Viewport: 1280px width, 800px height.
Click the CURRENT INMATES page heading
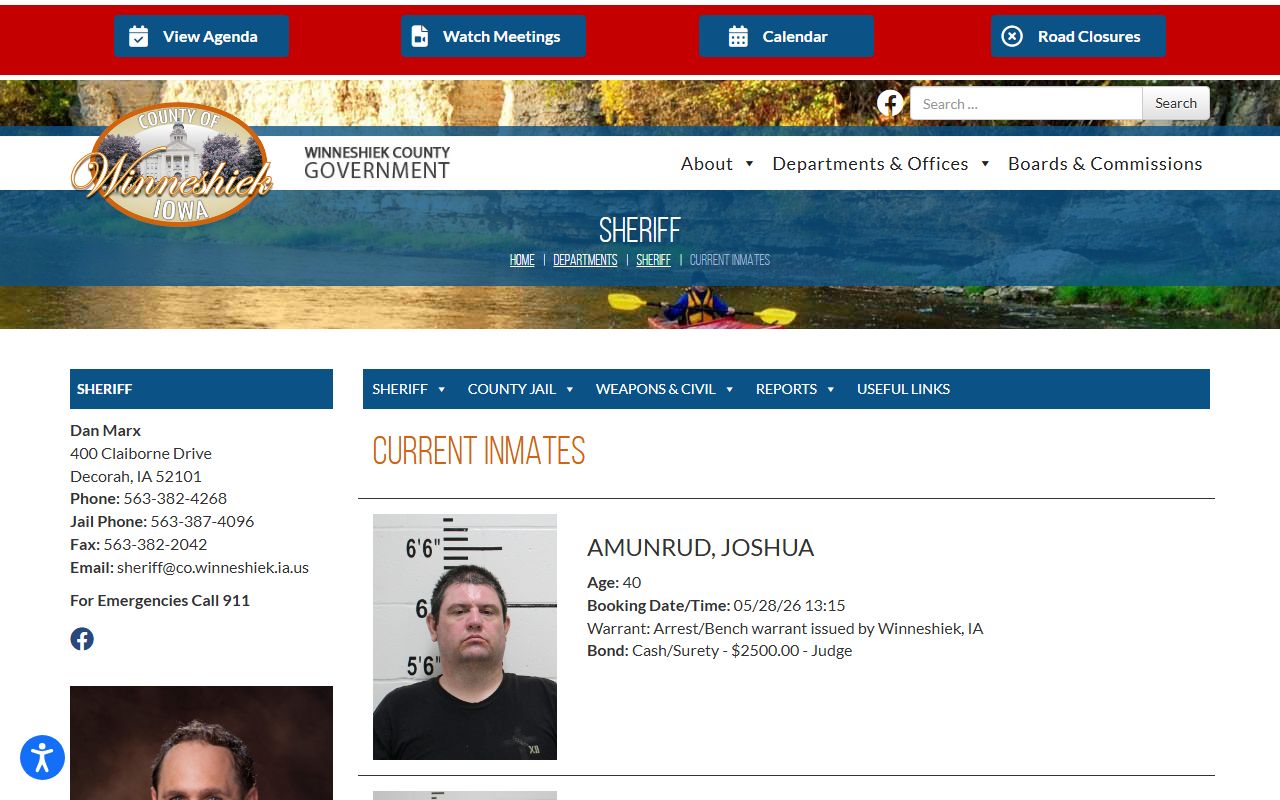(479, 452)
